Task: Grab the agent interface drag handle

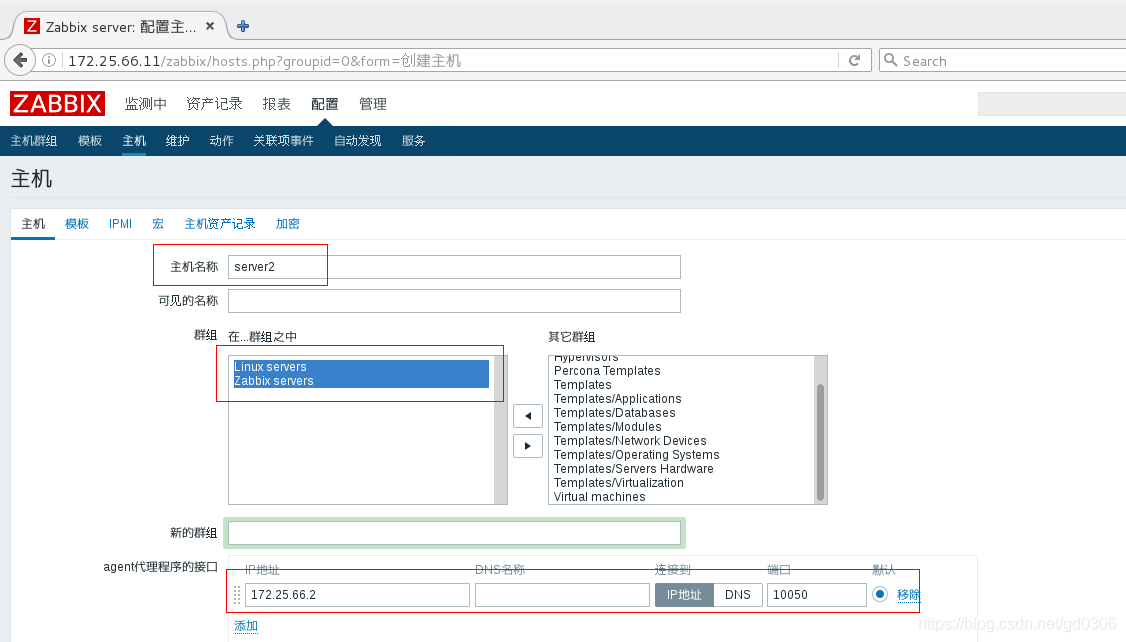Action: (x=237, y=595)
